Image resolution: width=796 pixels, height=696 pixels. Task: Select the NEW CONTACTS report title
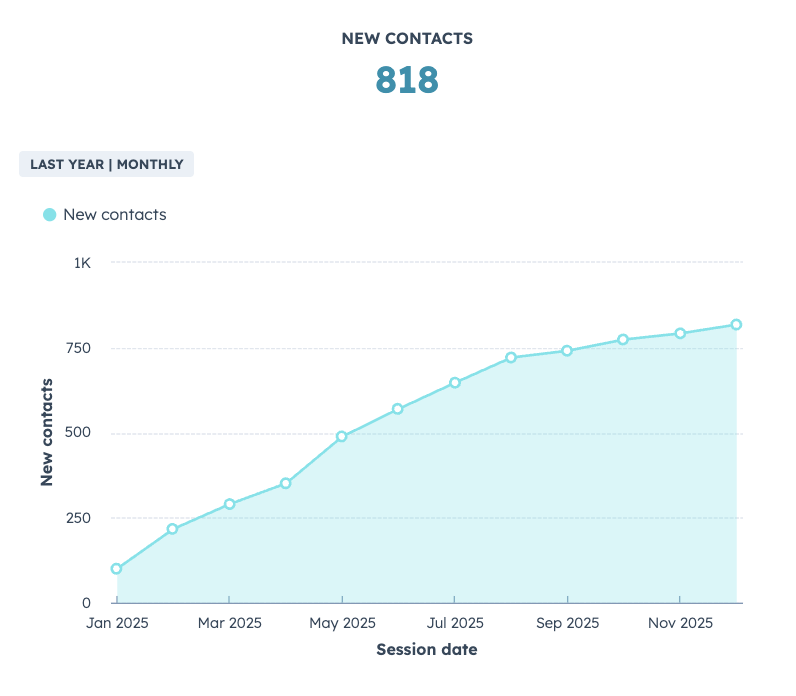click(407, 39)
